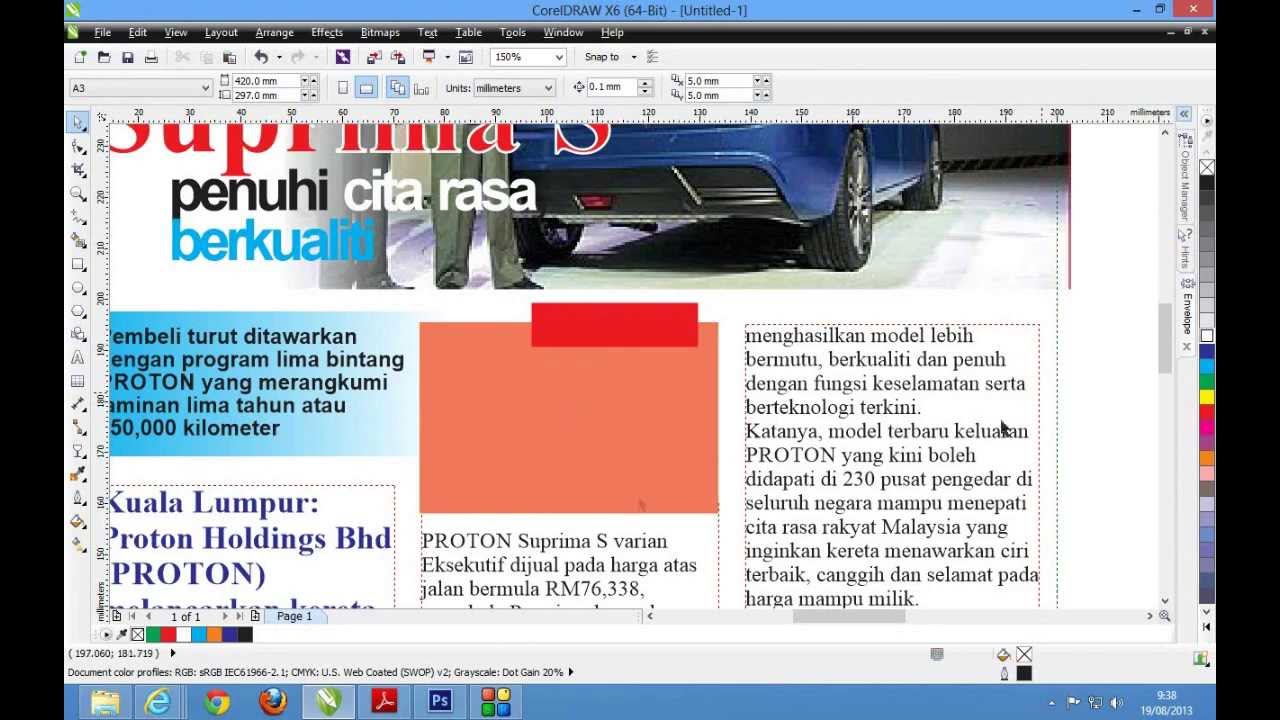
Task: Select the Smart Fill tool
Action: click(x=78, y=241)
